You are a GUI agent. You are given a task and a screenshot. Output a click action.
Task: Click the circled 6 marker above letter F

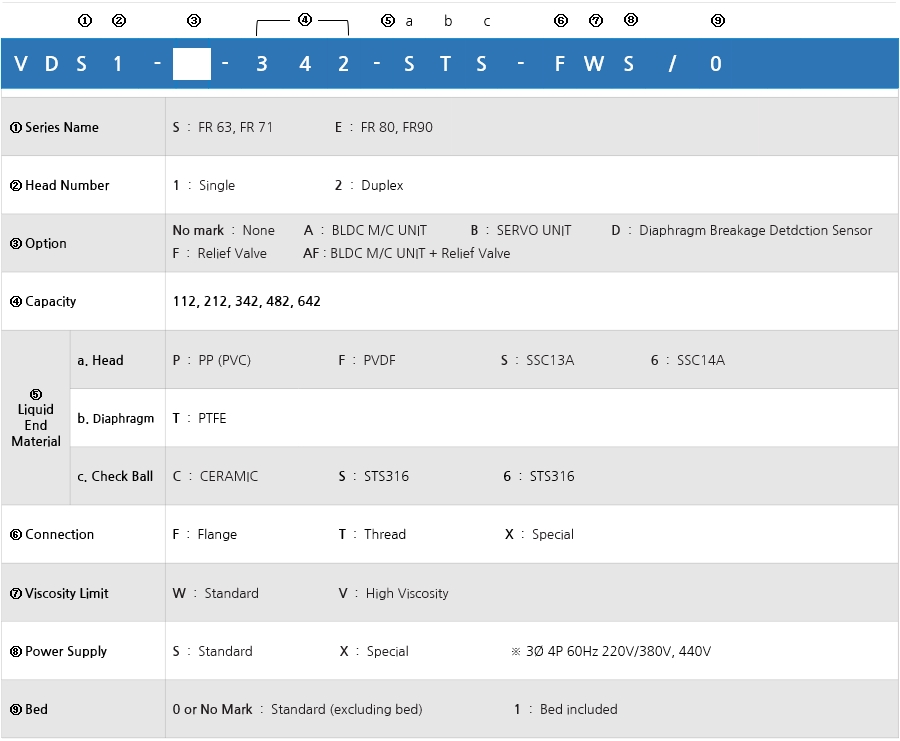(560, 20)
